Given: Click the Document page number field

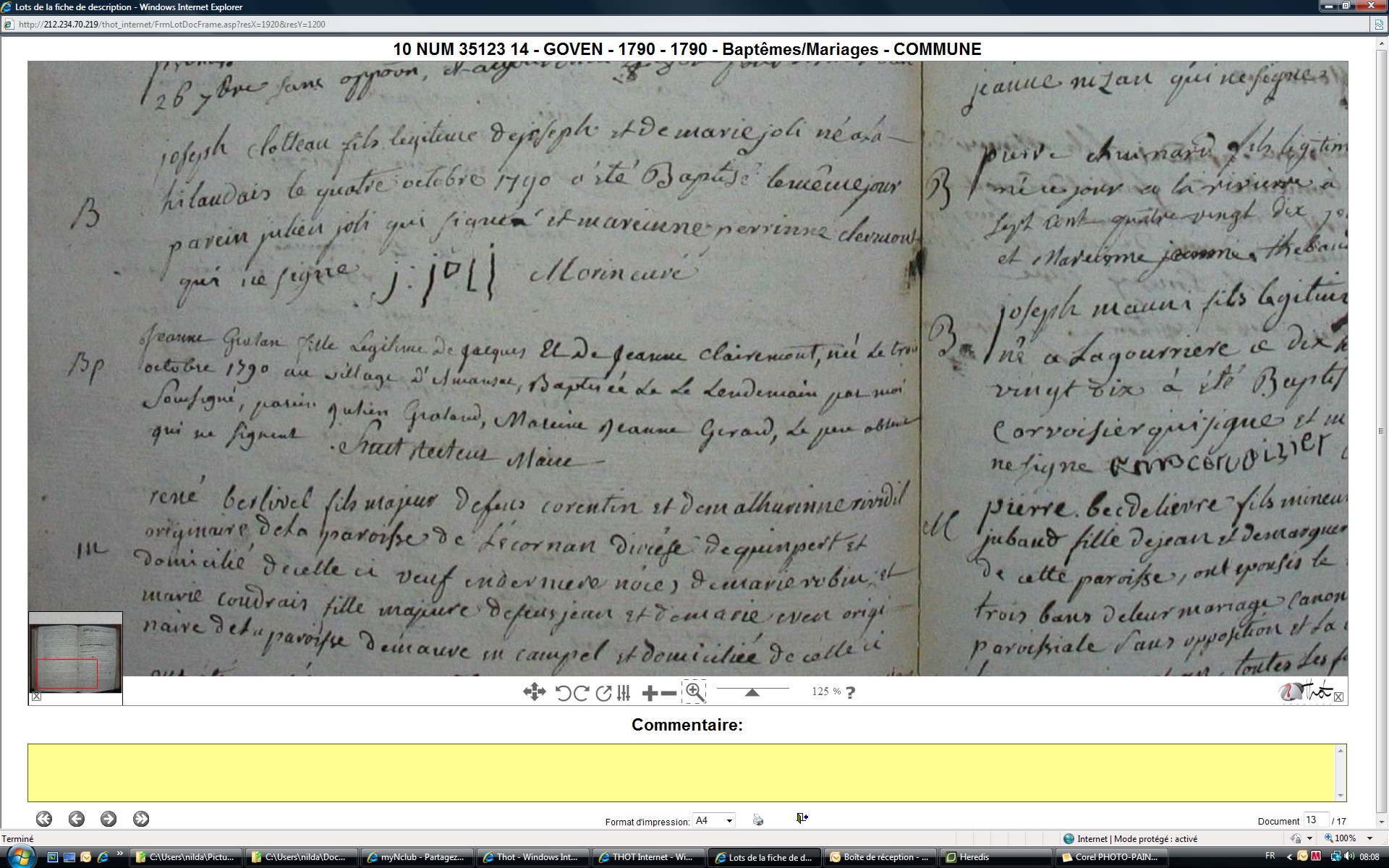Looking at the screenshot, I should click(x=1314, y=820).
